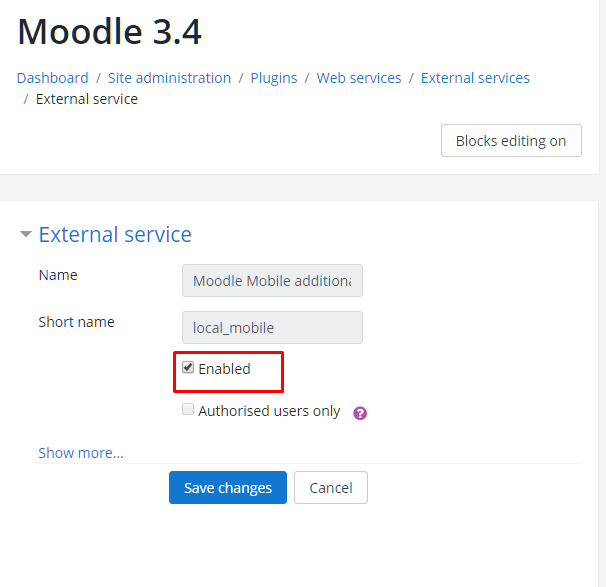Click the External service section heading
Viewport: 606px width, 587px height.
[x=115, y=235]
